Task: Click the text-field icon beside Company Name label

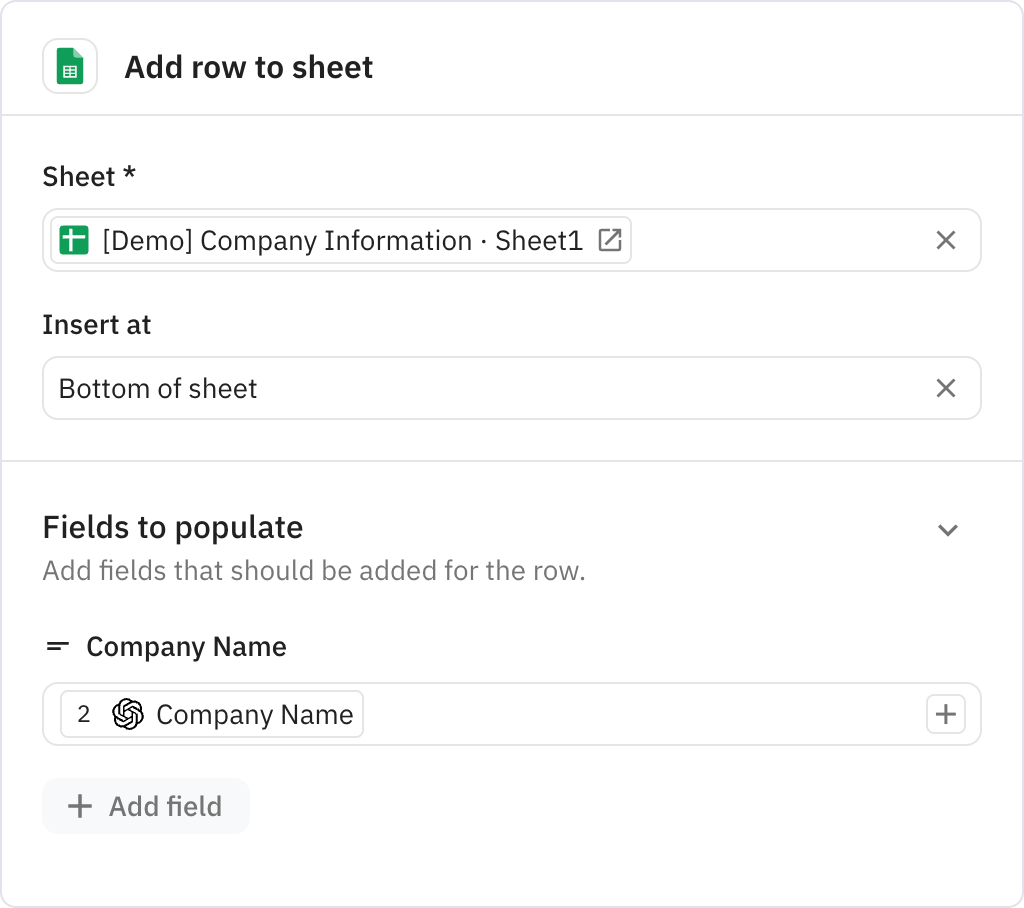Action: pos(57,647)
